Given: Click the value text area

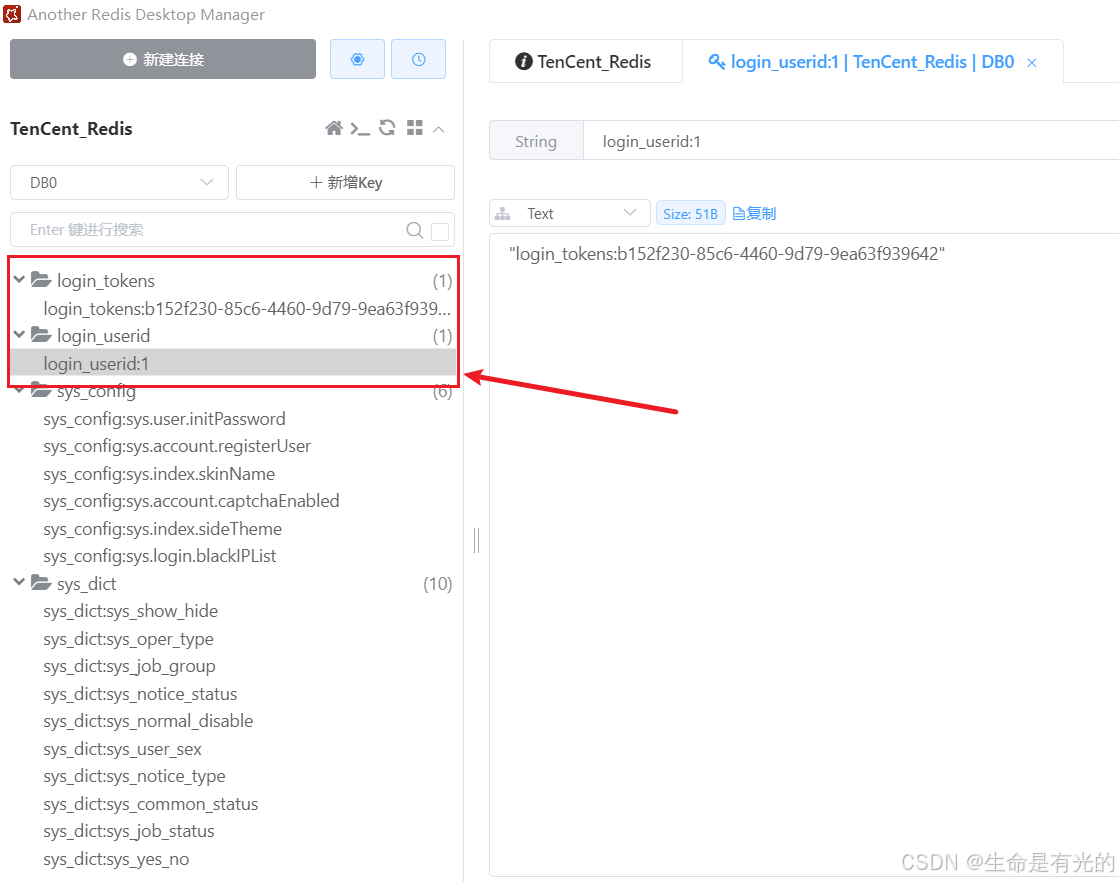Looking at the screenshot, I should tap(804, 554).
